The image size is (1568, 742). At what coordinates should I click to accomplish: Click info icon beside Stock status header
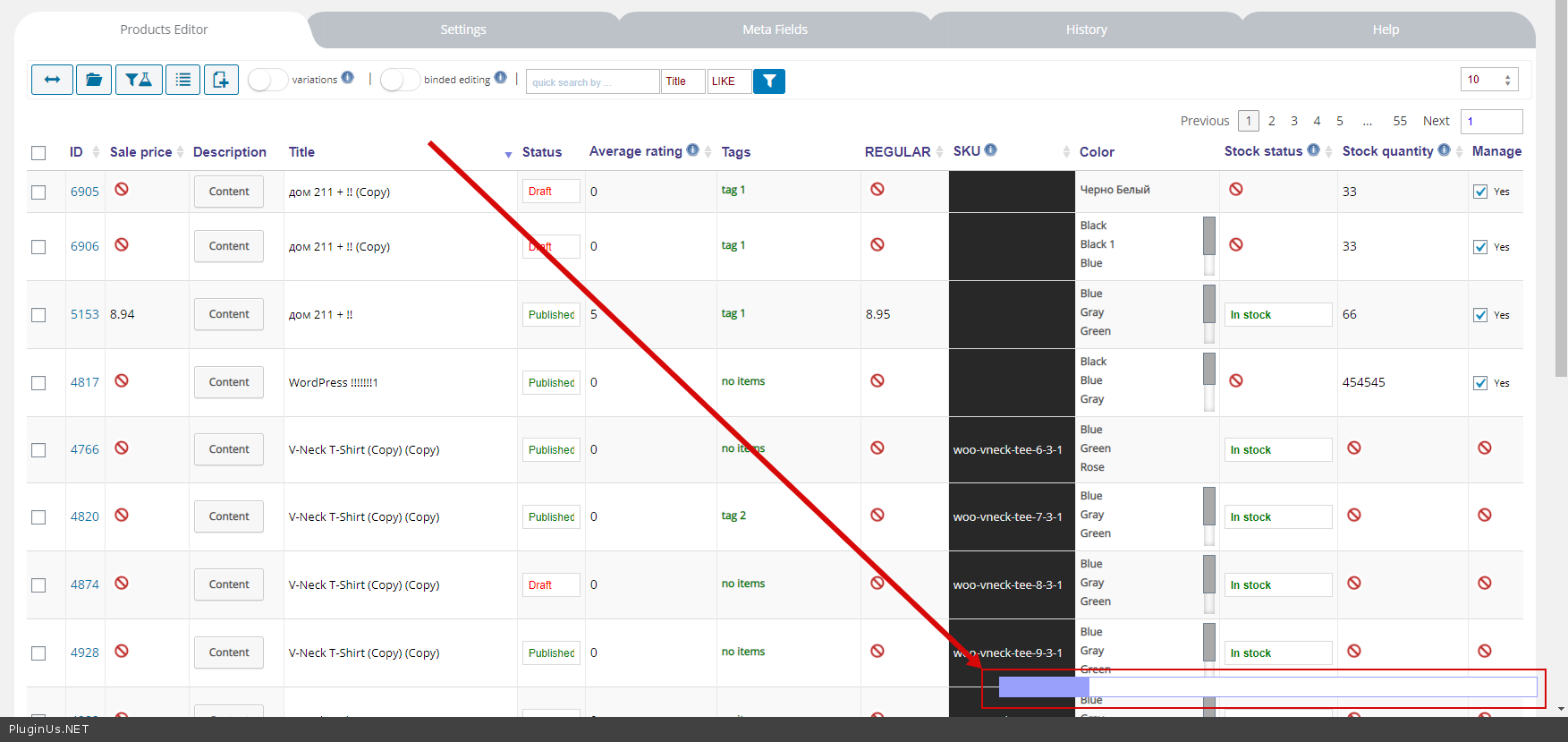coord(1313,150)
